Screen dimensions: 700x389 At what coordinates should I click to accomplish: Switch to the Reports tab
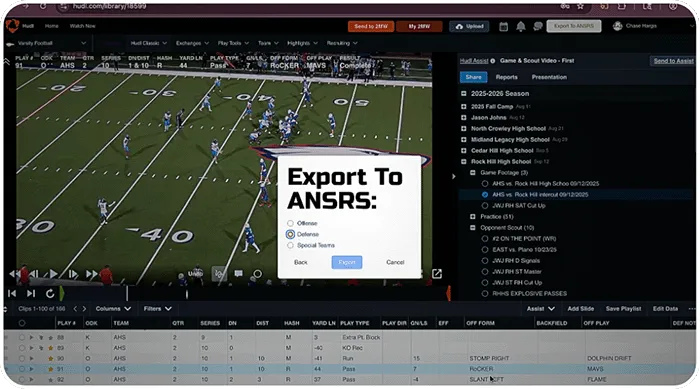coord(506,77)
